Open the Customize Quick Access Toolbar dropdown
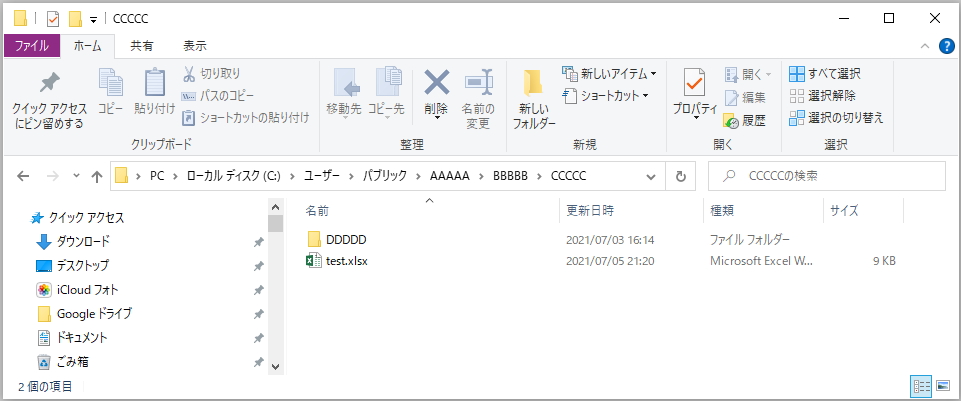 (x=93, y=20)
